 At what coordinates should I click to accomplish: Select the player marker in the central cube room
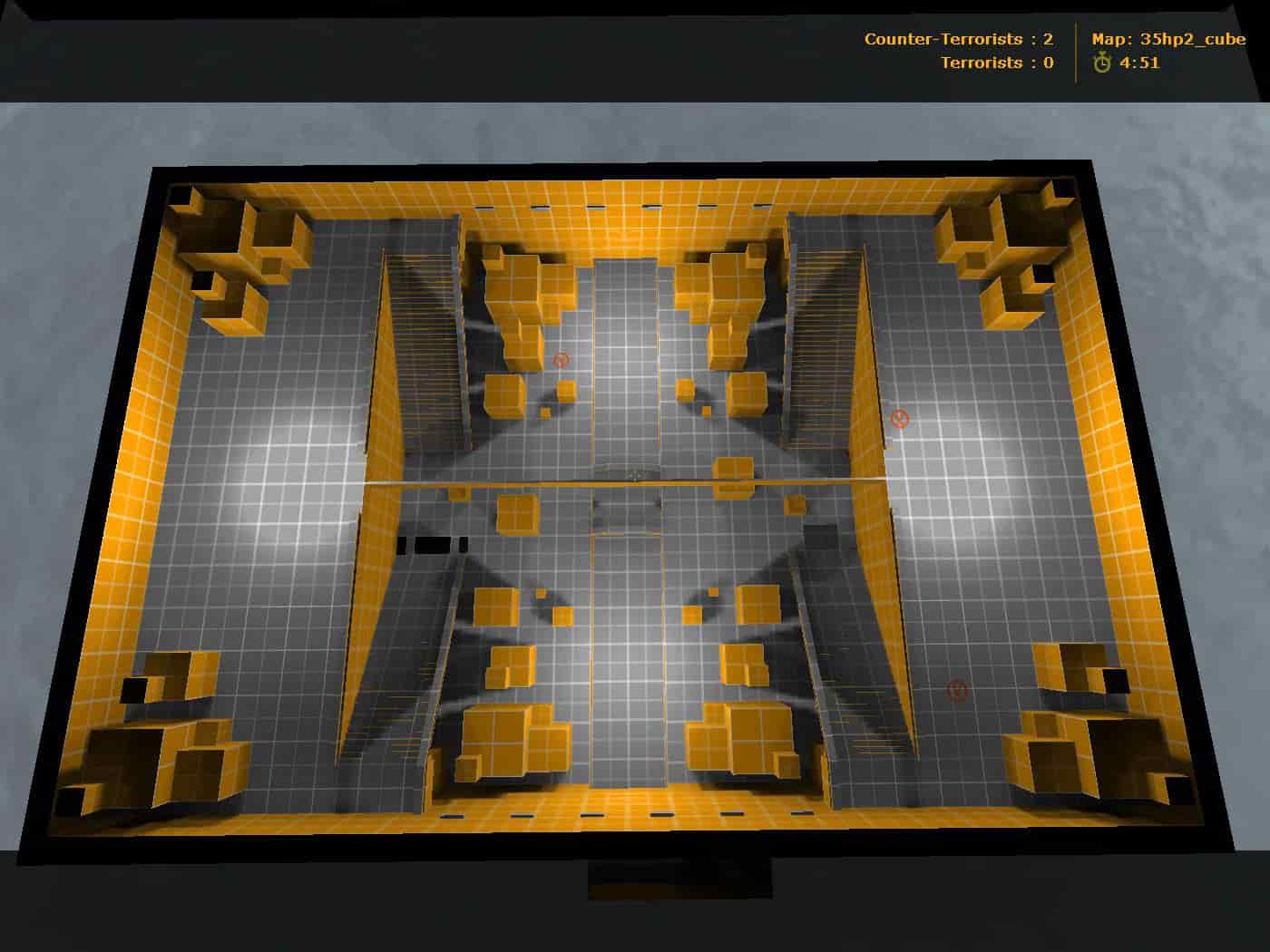point(562,361)
